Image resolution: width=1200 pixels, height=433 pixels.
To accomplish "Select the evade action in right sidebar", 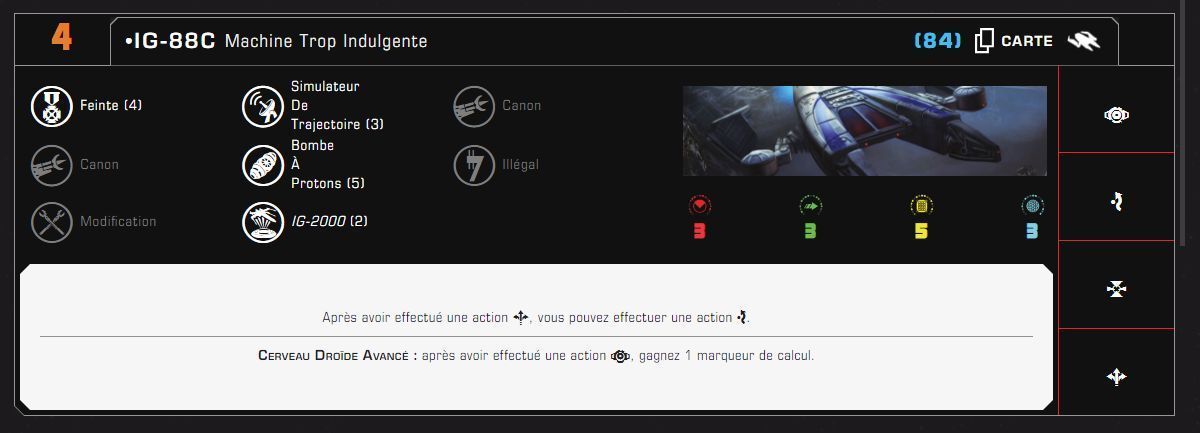I will [1117, 202].
